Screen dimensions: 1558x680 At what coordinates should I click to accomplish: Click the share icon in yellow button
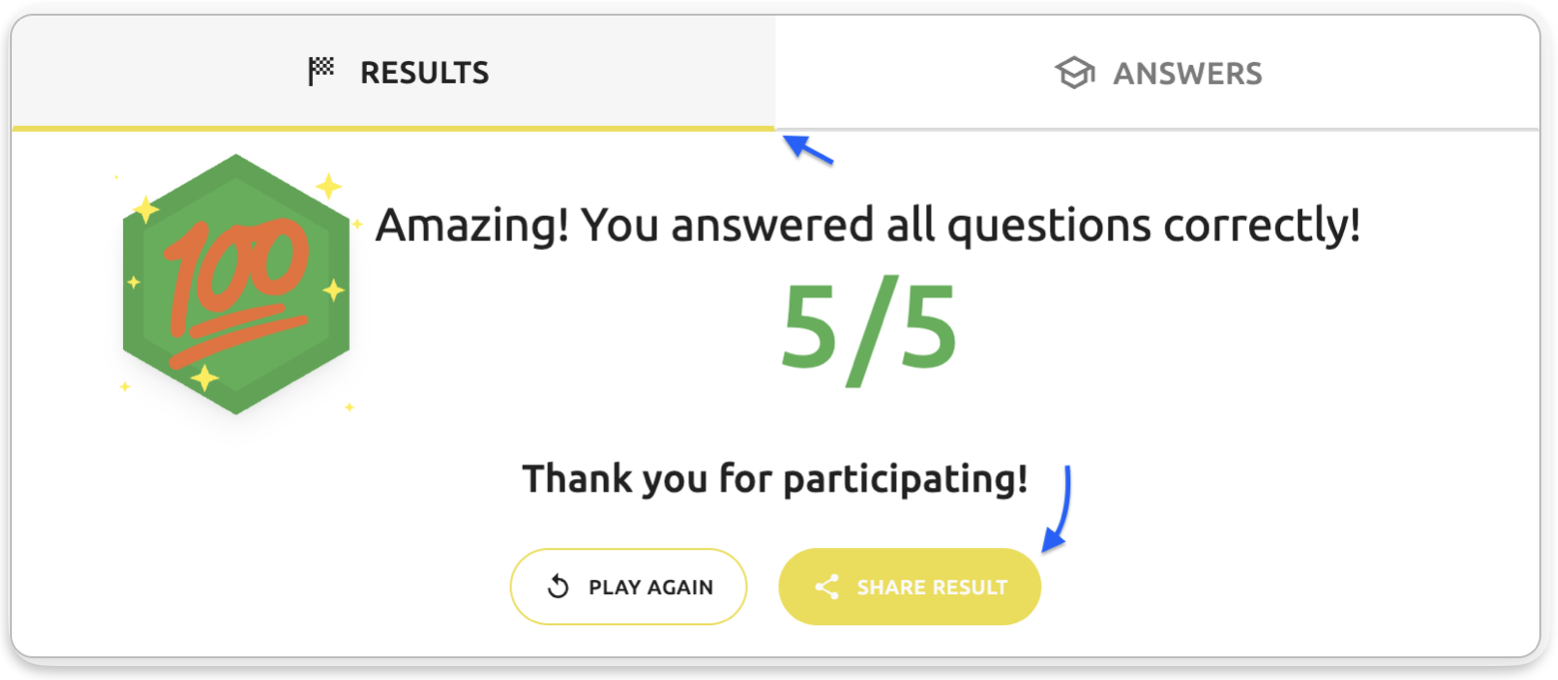coord(826,587)
